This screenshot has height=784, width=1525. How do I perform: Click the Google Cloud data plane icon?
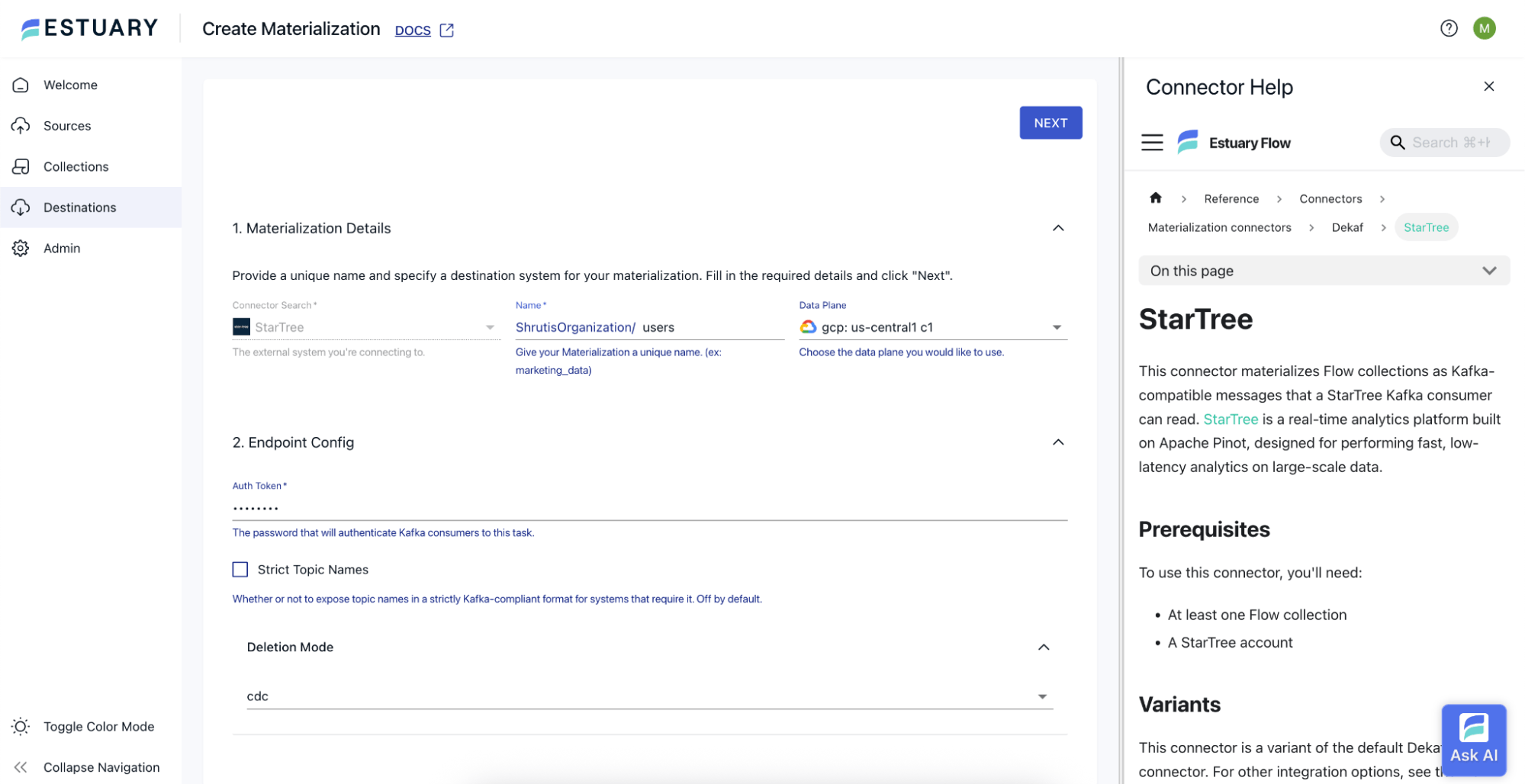pos(808,327)
